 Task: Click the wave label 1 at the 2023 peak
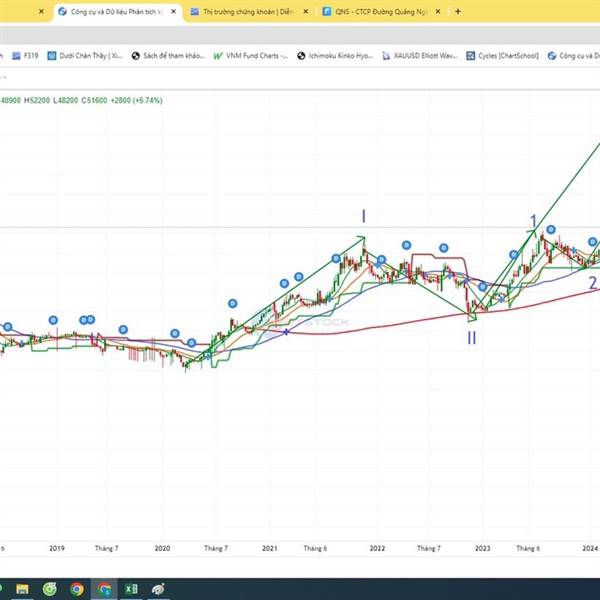tap(534, 221)
